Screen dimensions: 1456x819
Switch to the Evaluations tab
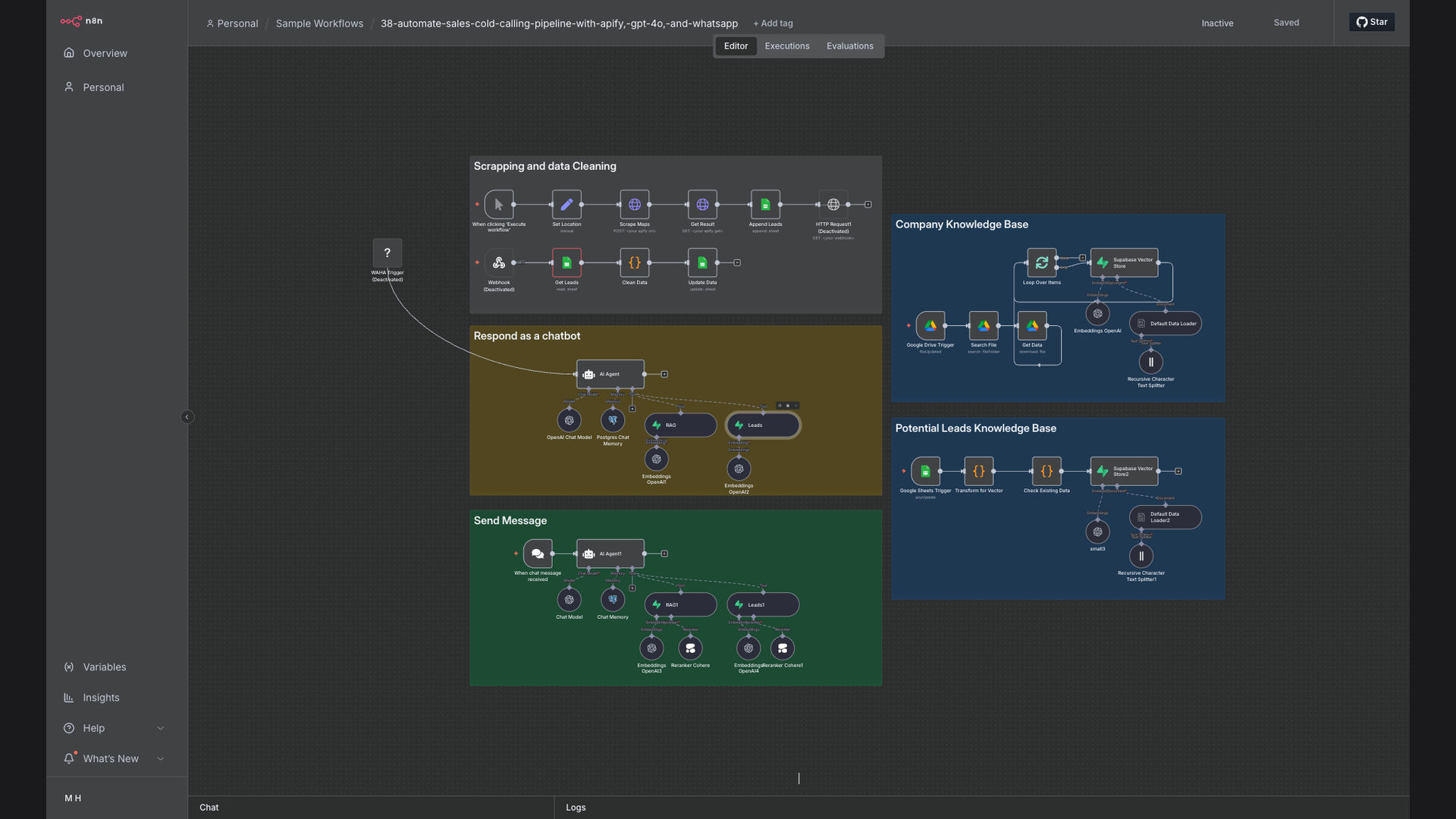[850, 46]
